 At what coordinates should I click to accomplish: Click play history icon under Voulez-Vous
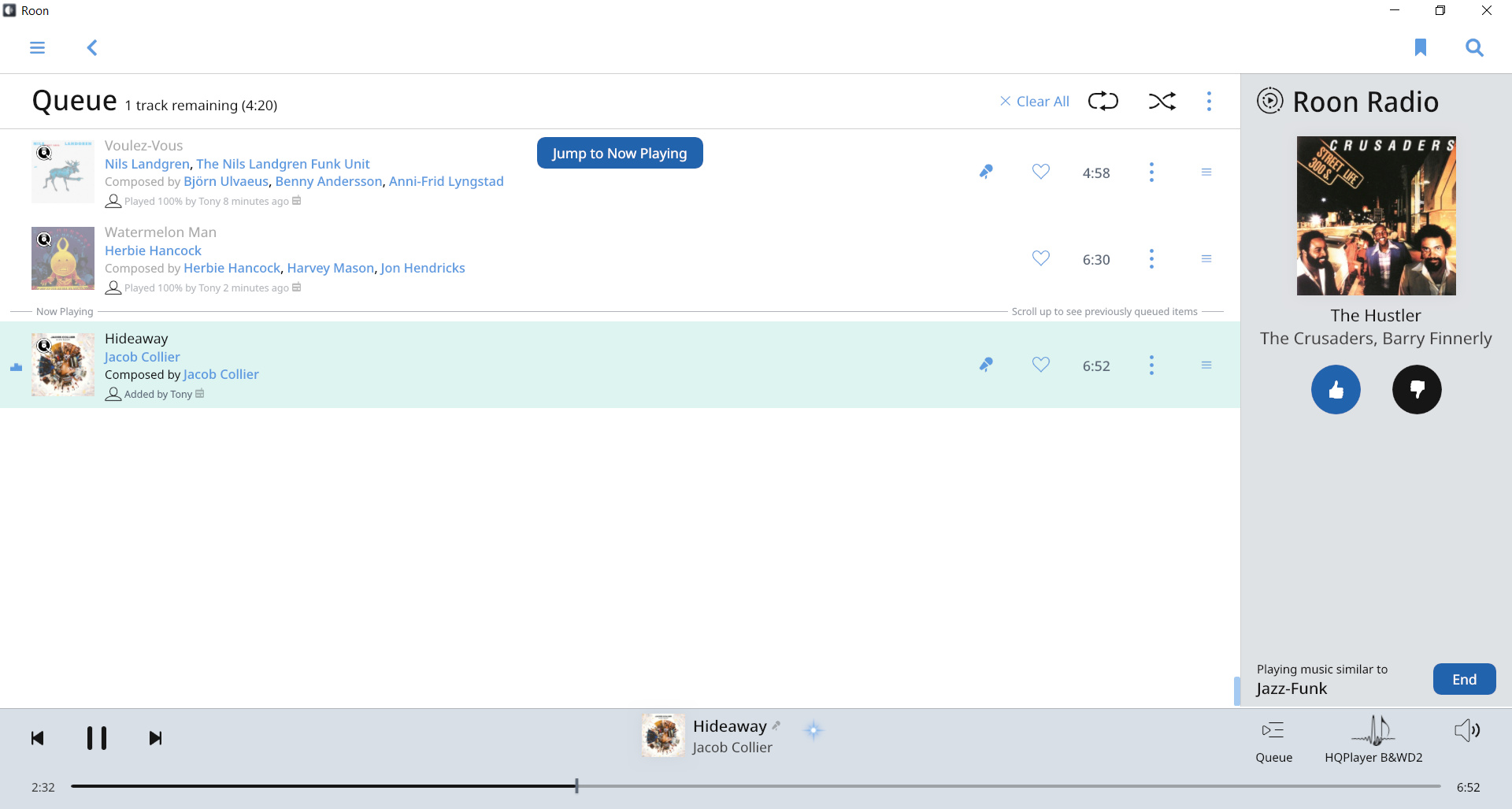(297, 201)
